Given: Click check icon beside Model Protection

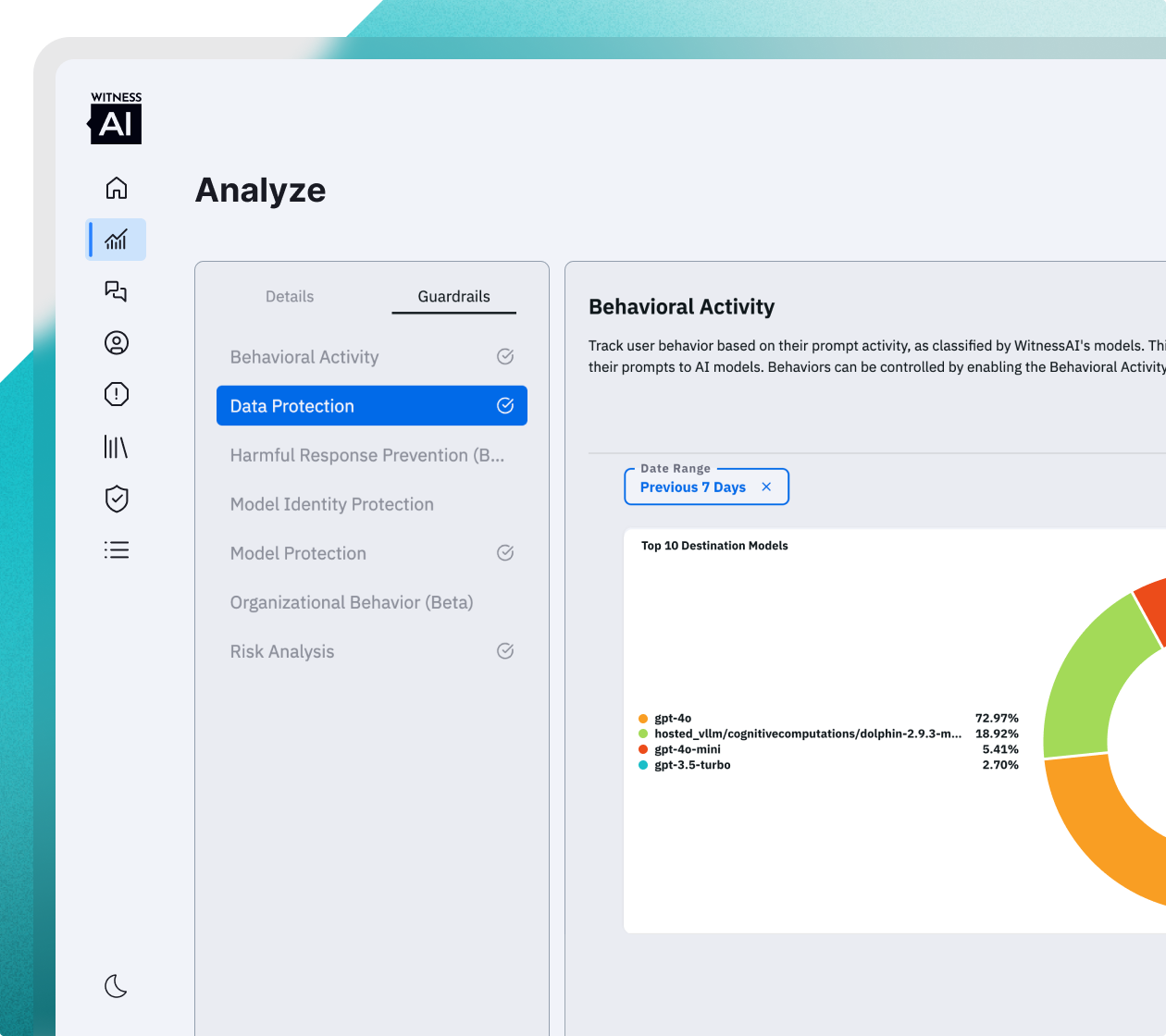Looking at the screenshot, I should click(505, 552).
